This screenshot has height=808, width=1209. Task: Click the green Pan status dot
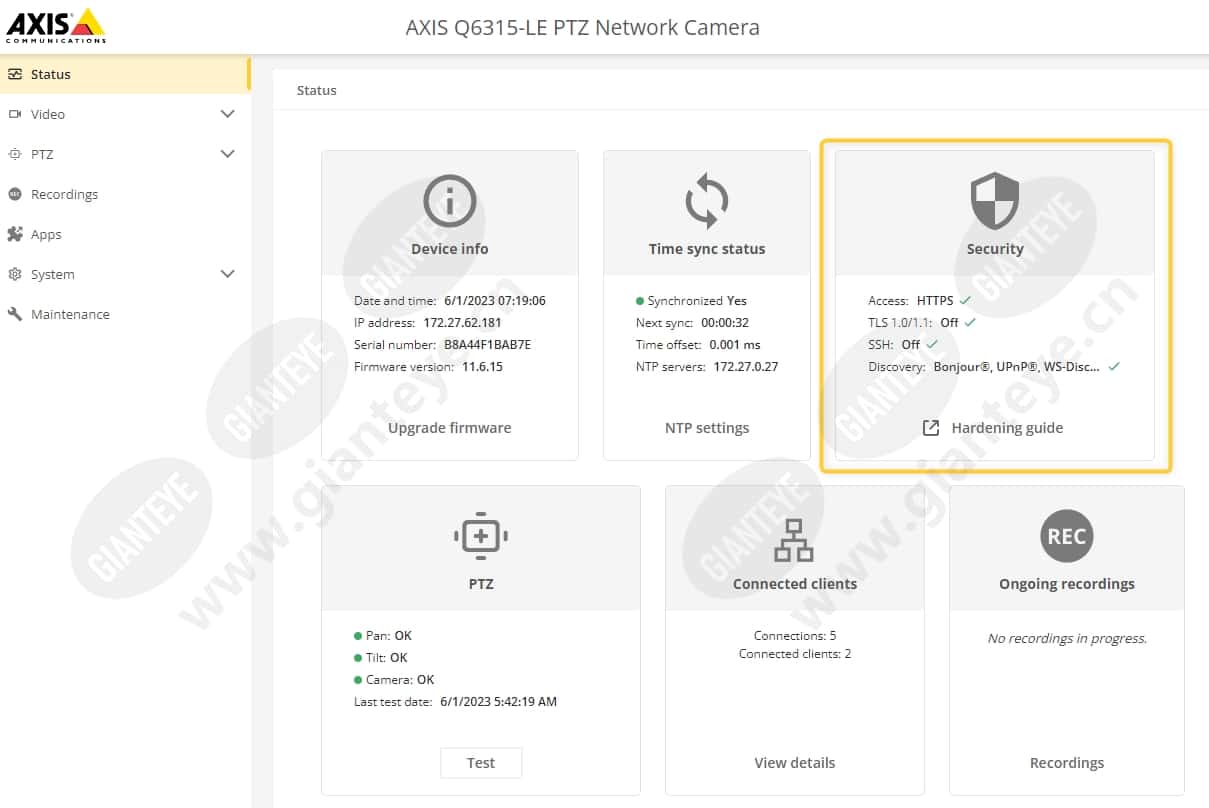point(358,636)
